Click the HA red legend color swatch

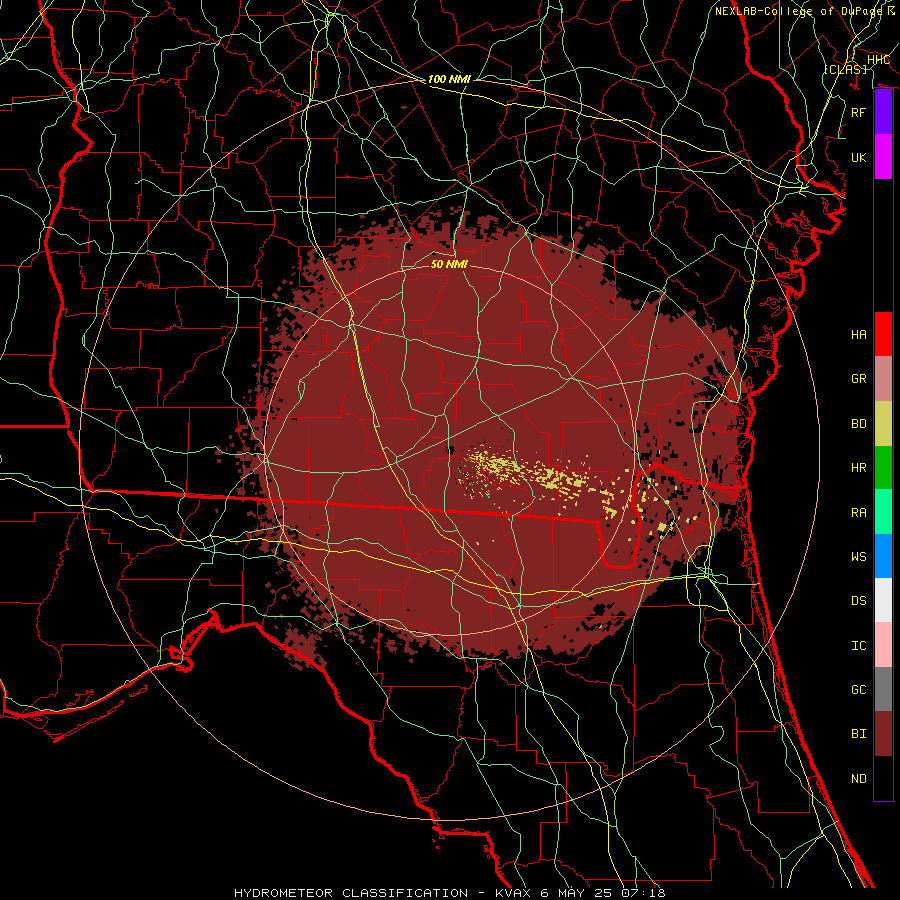[883, 334]
